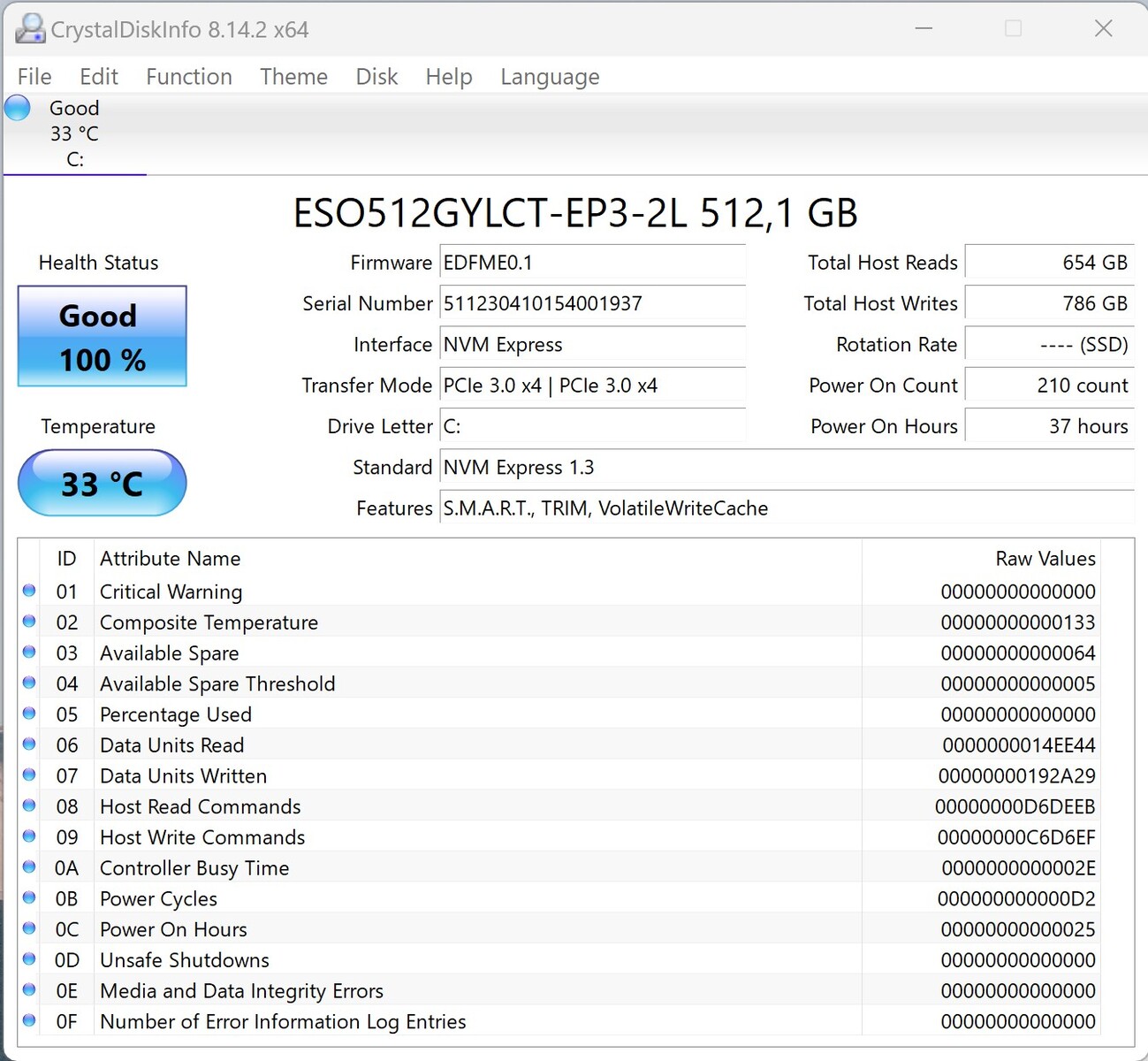Click the Power On Count value 210 count
The height and width of the screenshot is (1061, 1148).
pos(1049,385)
